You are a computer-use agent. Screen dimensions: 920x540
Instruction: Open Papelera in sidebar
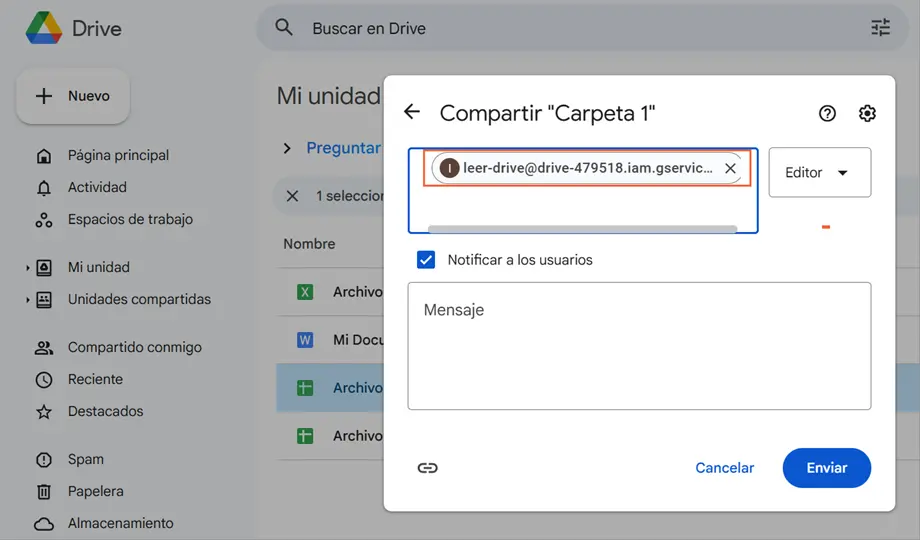(96, 491)
